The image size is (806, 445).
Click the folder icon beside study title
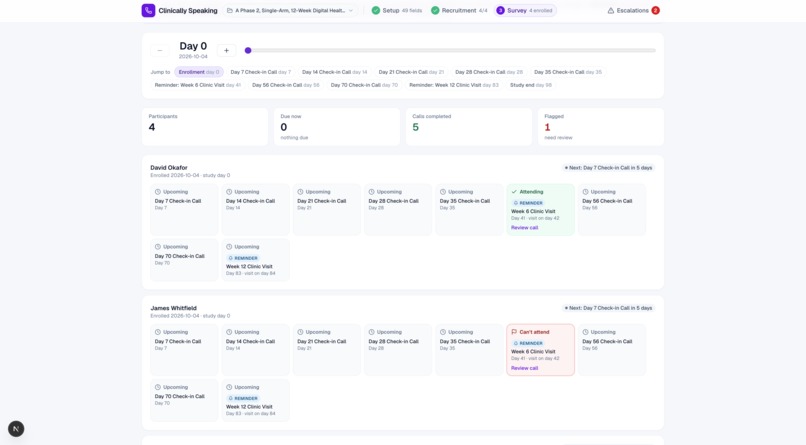pos(230,10)
